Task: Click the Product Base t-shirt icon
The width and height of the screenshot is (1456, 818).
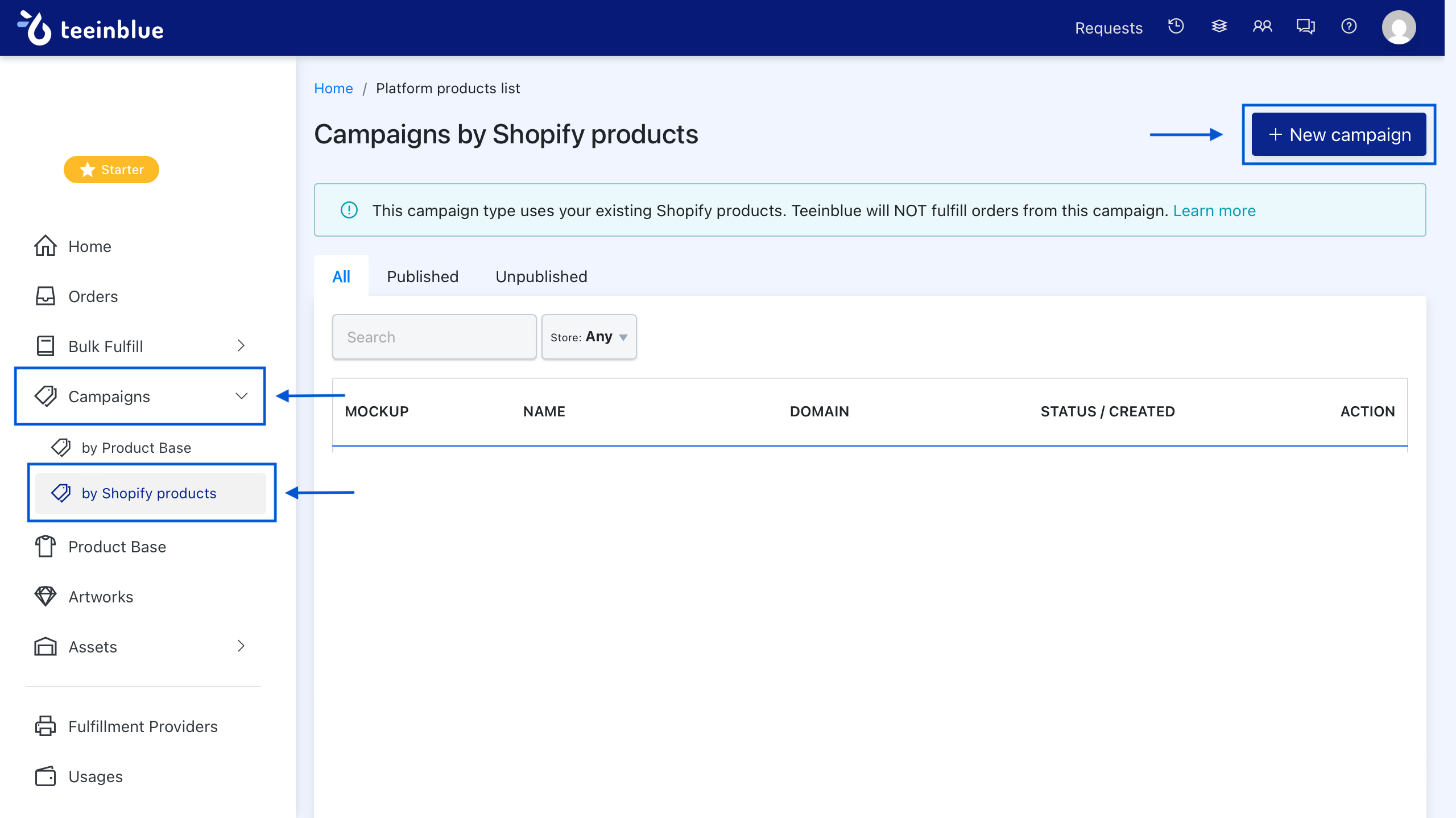Action: [45, 547]
